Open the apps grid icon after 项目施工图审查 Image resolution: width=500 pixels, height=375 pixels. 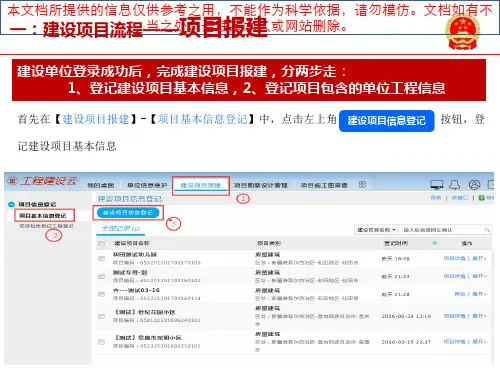362,184
